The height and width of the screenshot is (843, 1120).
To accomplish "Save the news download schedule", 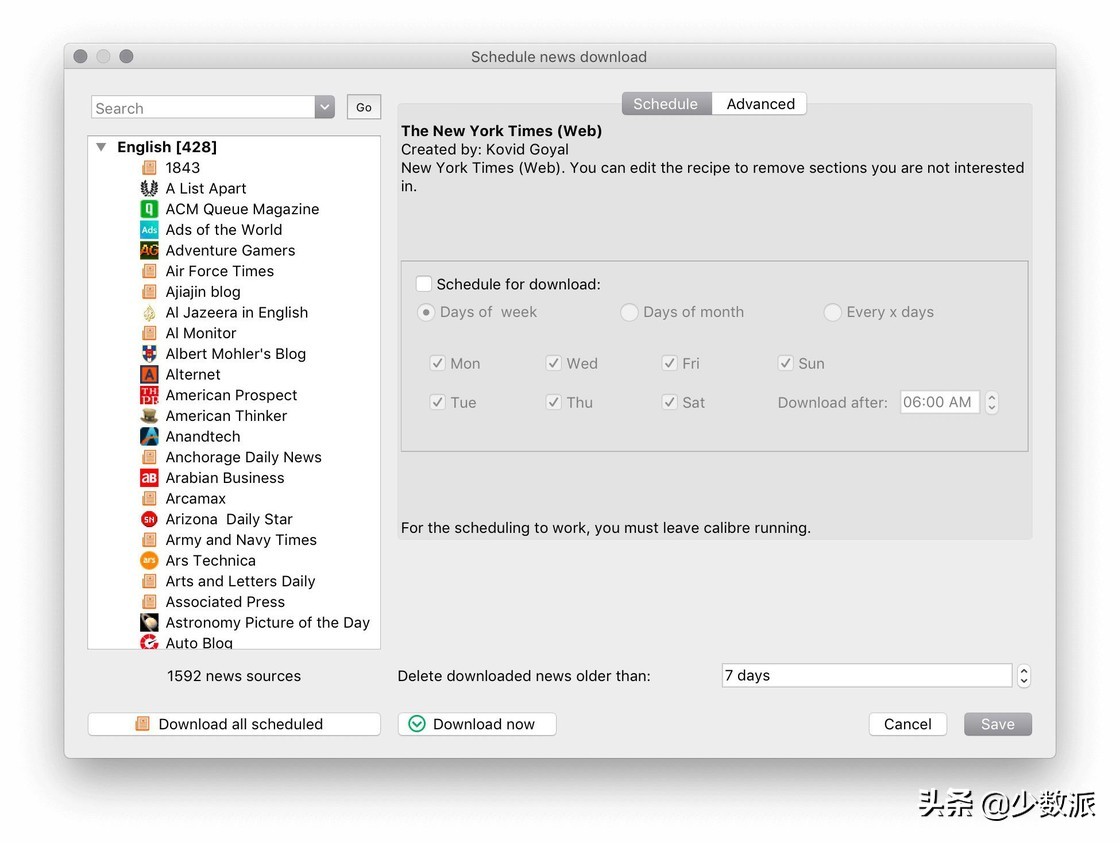I will point(998,724).
